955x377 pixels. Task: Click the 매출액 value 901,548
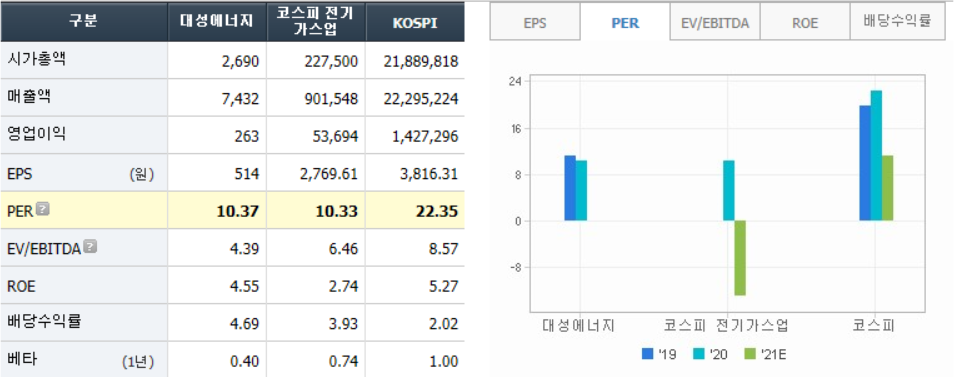[x=331, y=99]
